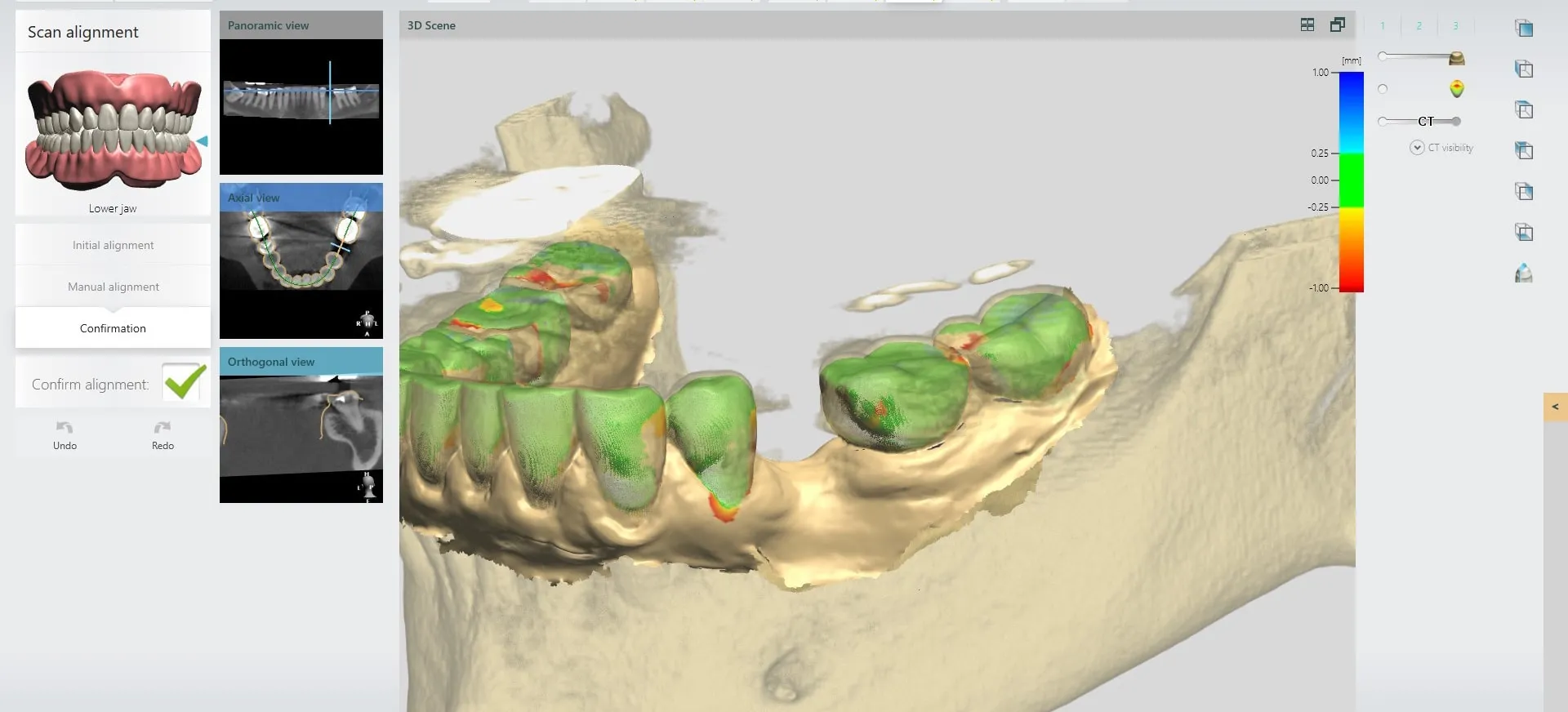Open the Axial view thumbnail
The height and width of the screenshot is (712, 1568).
(x=301, y=260)
